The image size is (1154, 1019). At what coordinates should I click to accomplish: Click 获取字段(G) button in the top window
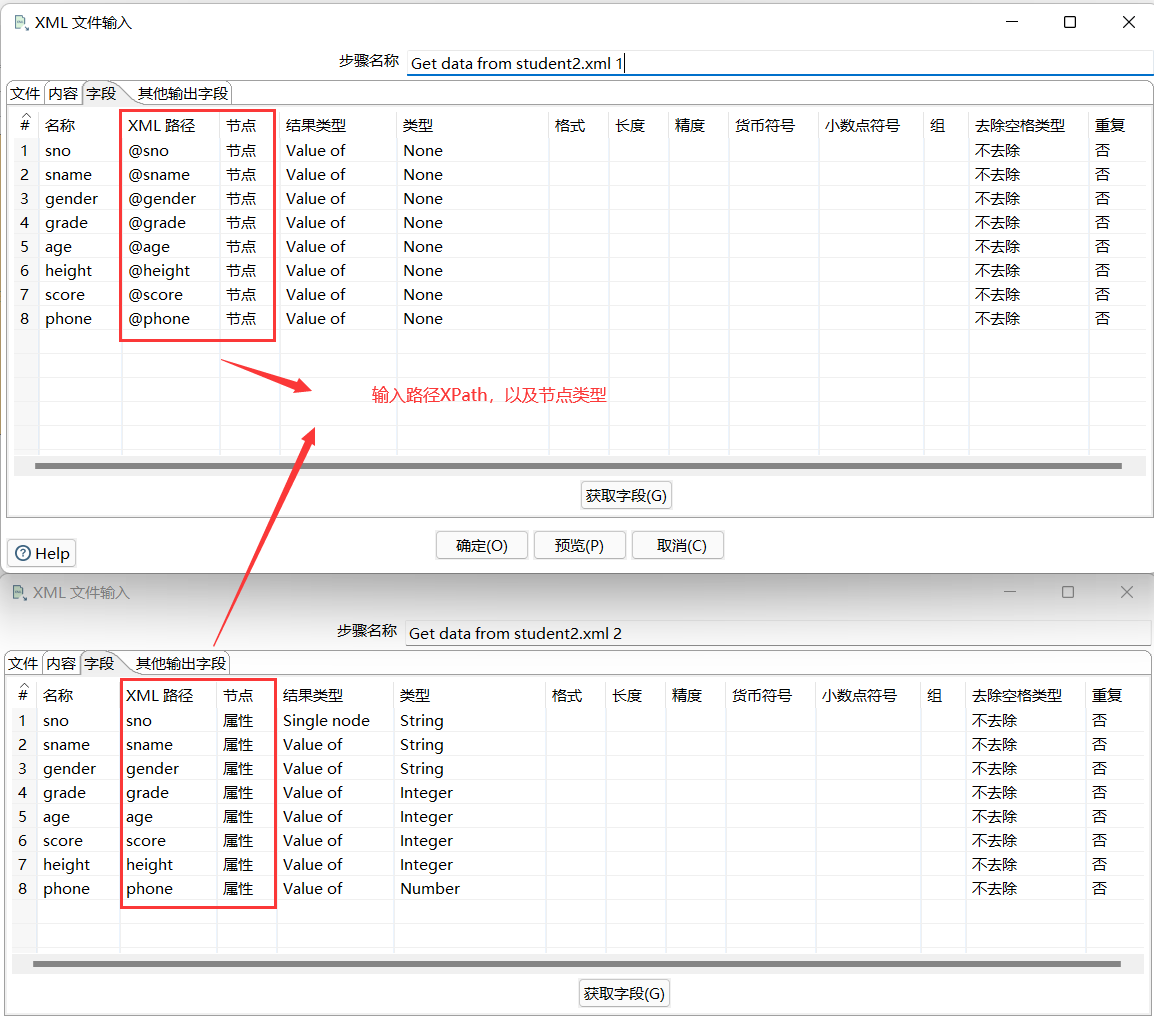point(626,495)
